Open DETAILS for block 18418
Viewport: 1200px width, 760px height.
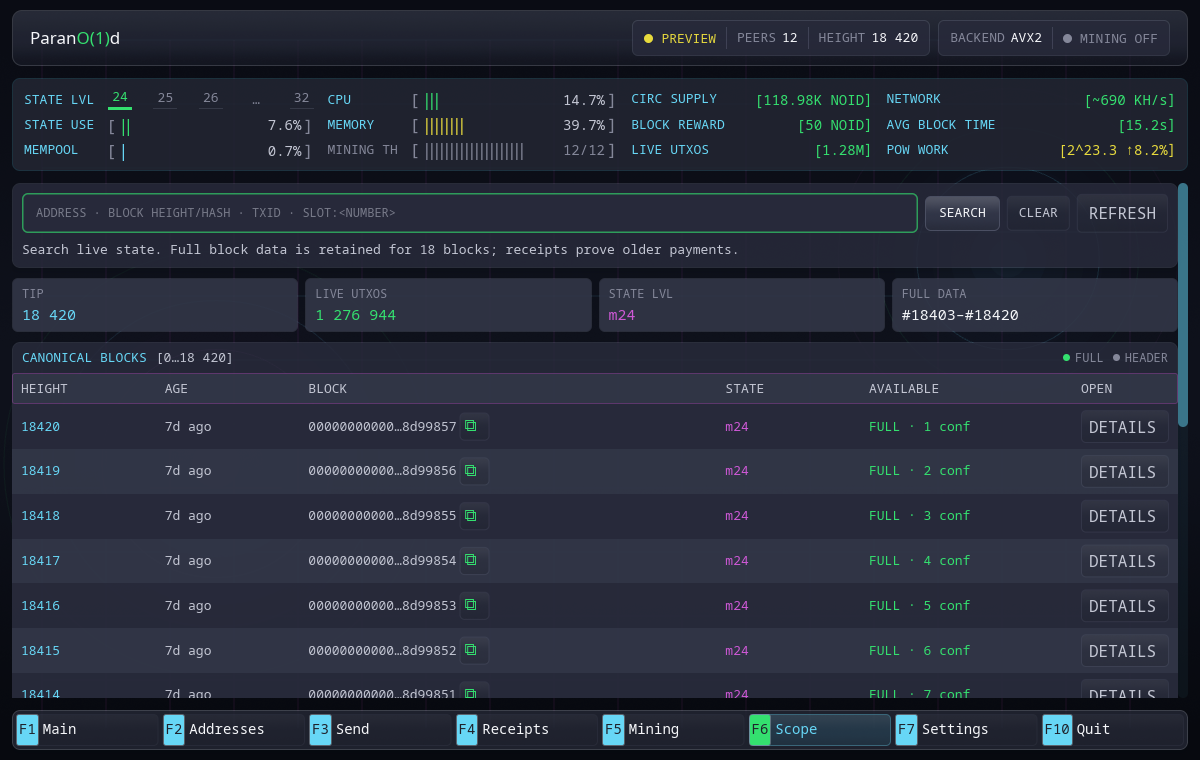coord(1124,516)
